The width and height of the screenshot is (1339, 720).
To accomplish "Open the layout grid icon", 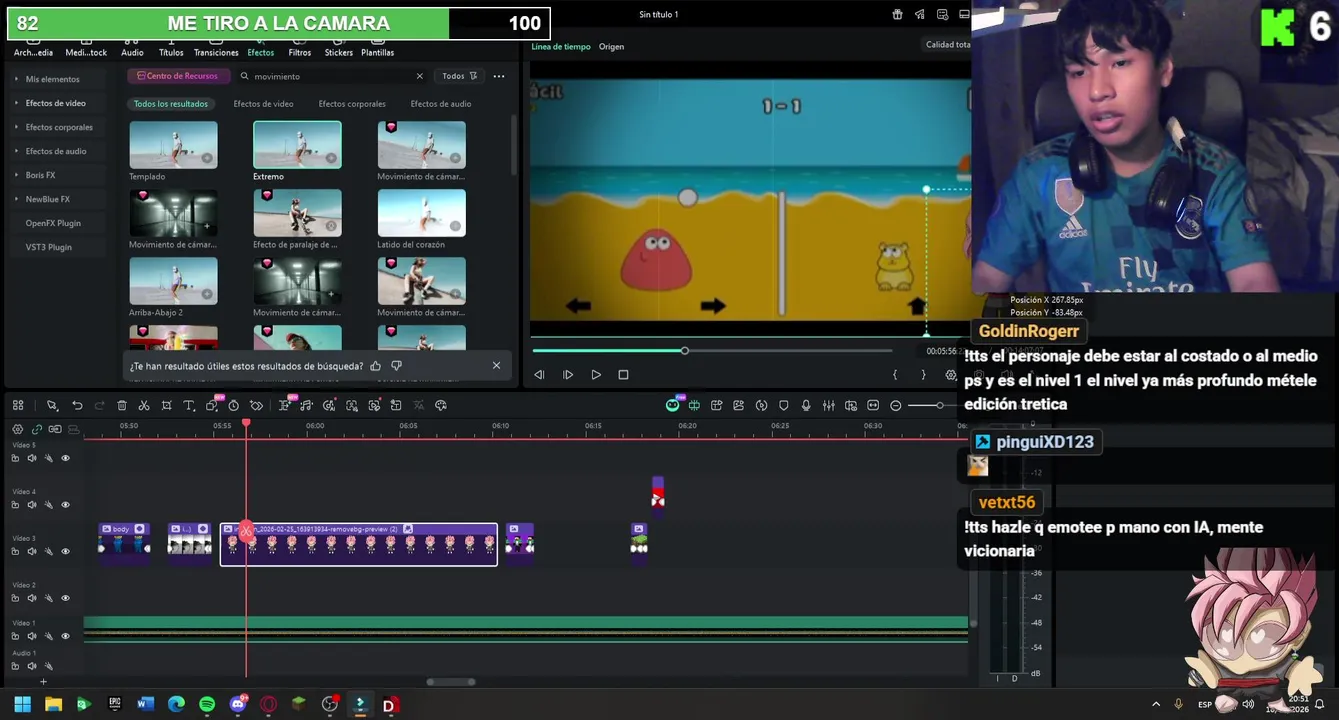I will (19, 405).
